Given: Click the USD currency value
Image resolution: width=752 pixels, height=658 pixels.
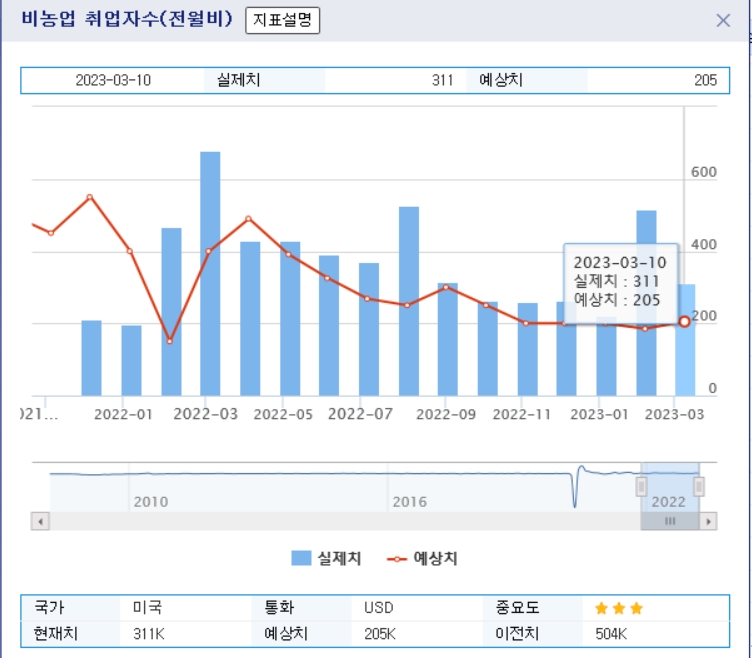Looking at the screenshot, I should point(378,608).
